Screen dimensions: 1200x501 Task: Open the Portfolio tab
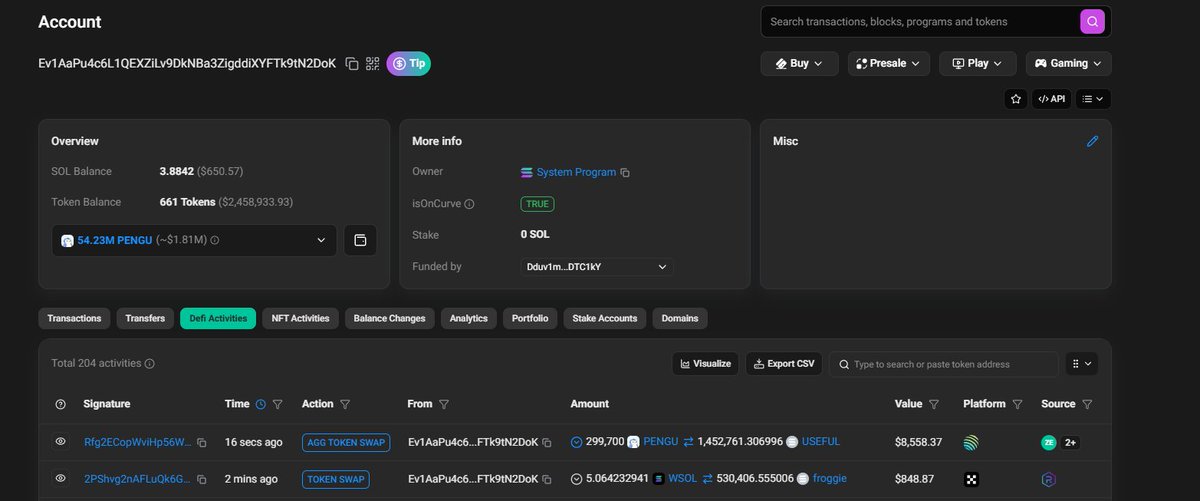(530, 318)
